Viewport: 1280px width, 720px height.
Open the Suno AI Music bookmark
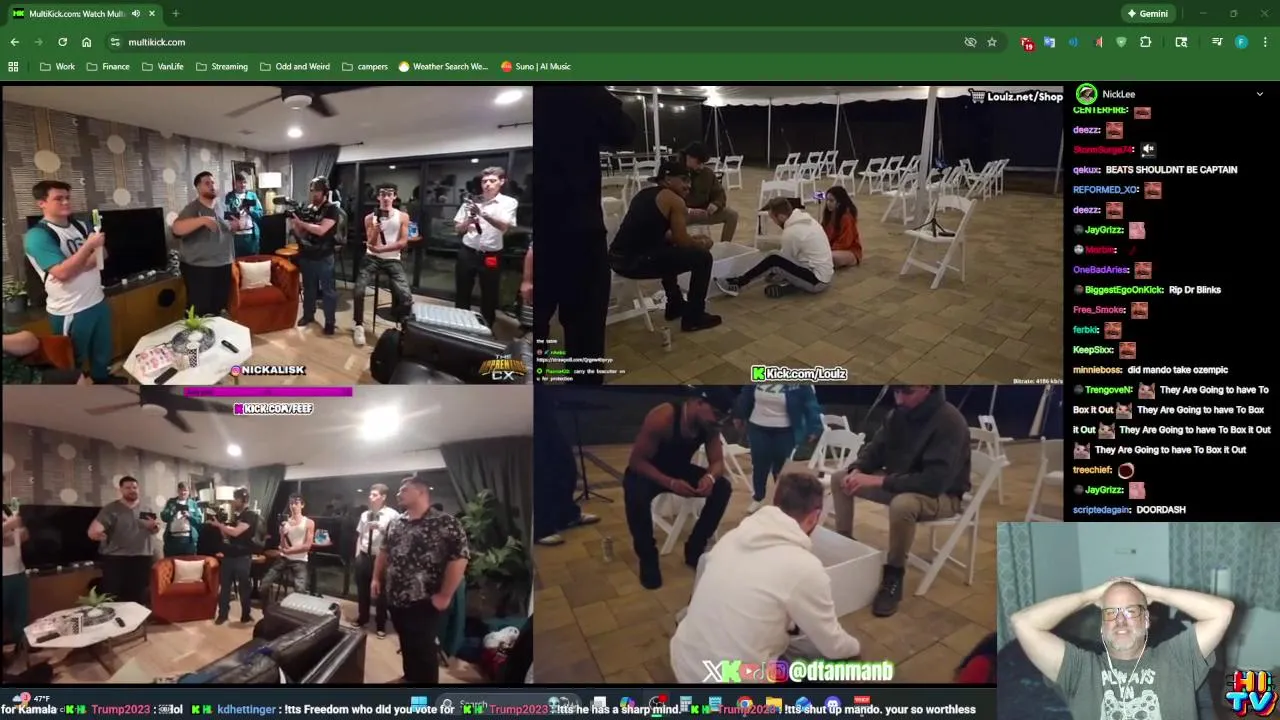pyautogui.click(x=536, y=66)
